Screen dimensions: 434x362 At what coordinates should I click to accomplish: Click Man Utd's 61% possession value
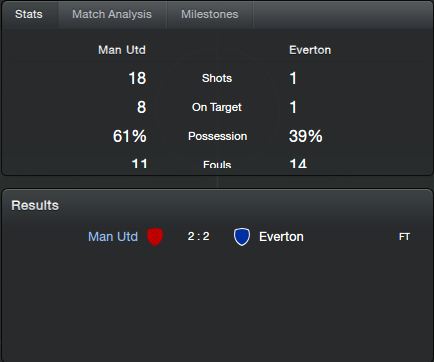click(x=130, y=136)
